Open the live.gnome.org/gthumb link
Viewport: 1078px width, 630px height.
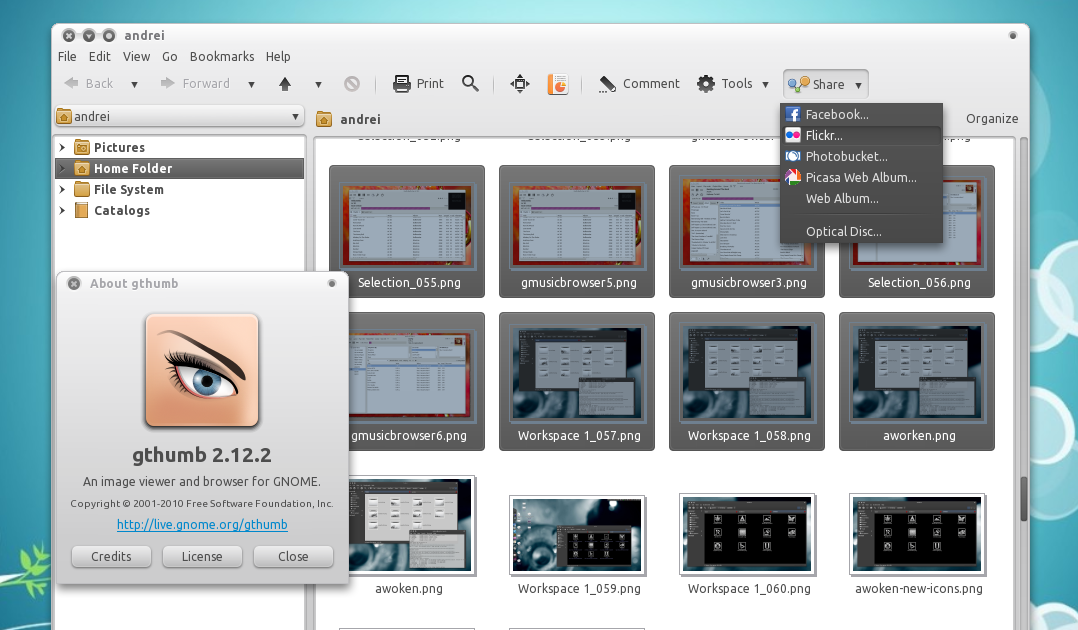click(202, 524)
